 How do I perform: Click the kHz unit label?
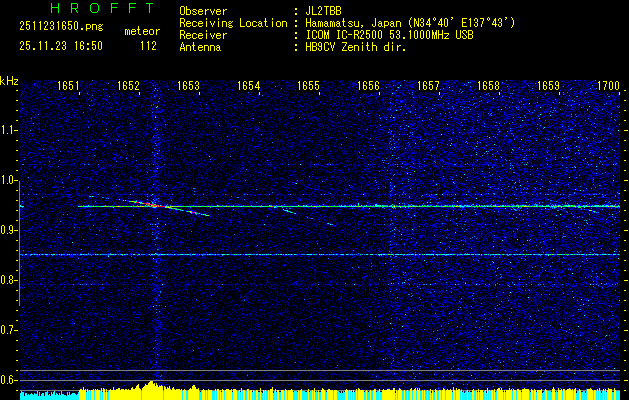(x=9, y=80)
